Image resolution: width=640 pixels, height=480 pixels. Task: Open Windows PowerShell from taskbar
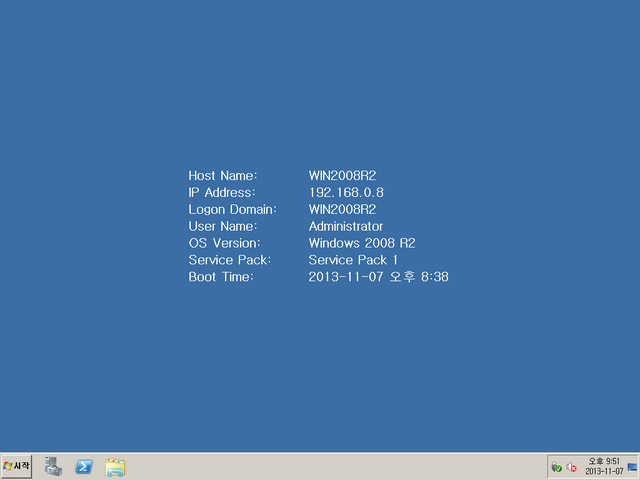[84, 467]
